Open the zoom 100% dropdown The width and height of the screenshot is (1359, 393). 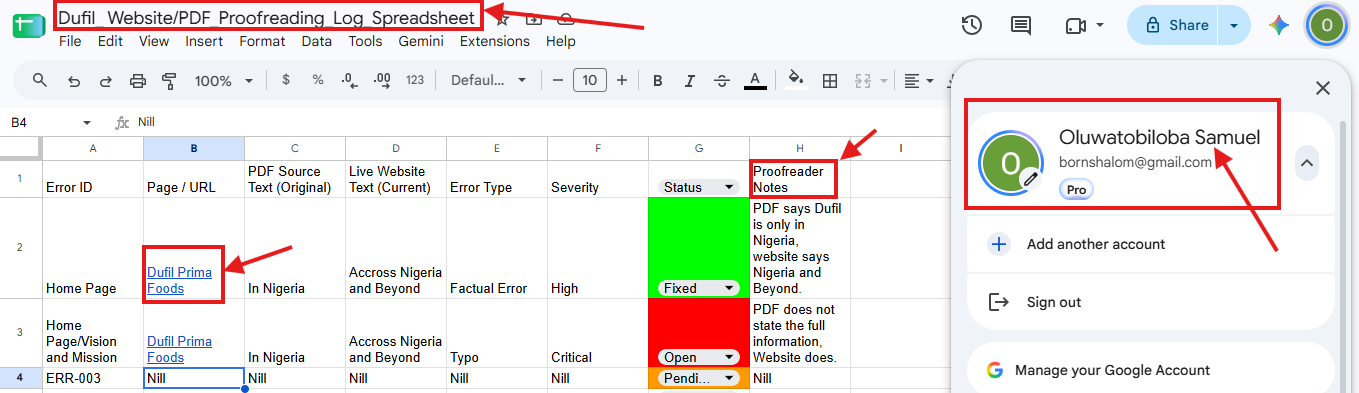(x=222, y=80)
